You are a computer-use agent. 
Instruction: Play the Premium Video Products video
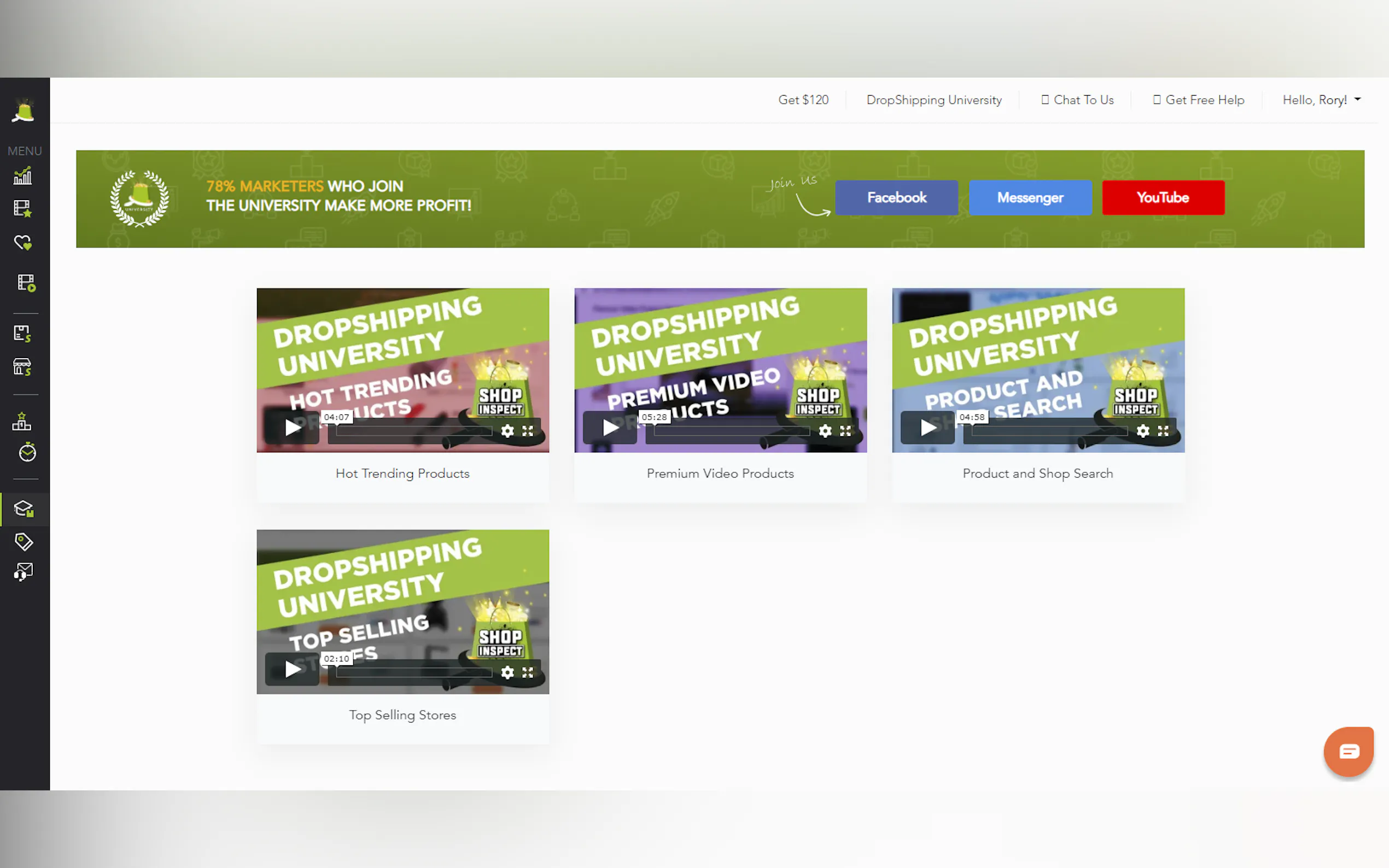click(610, 427)
